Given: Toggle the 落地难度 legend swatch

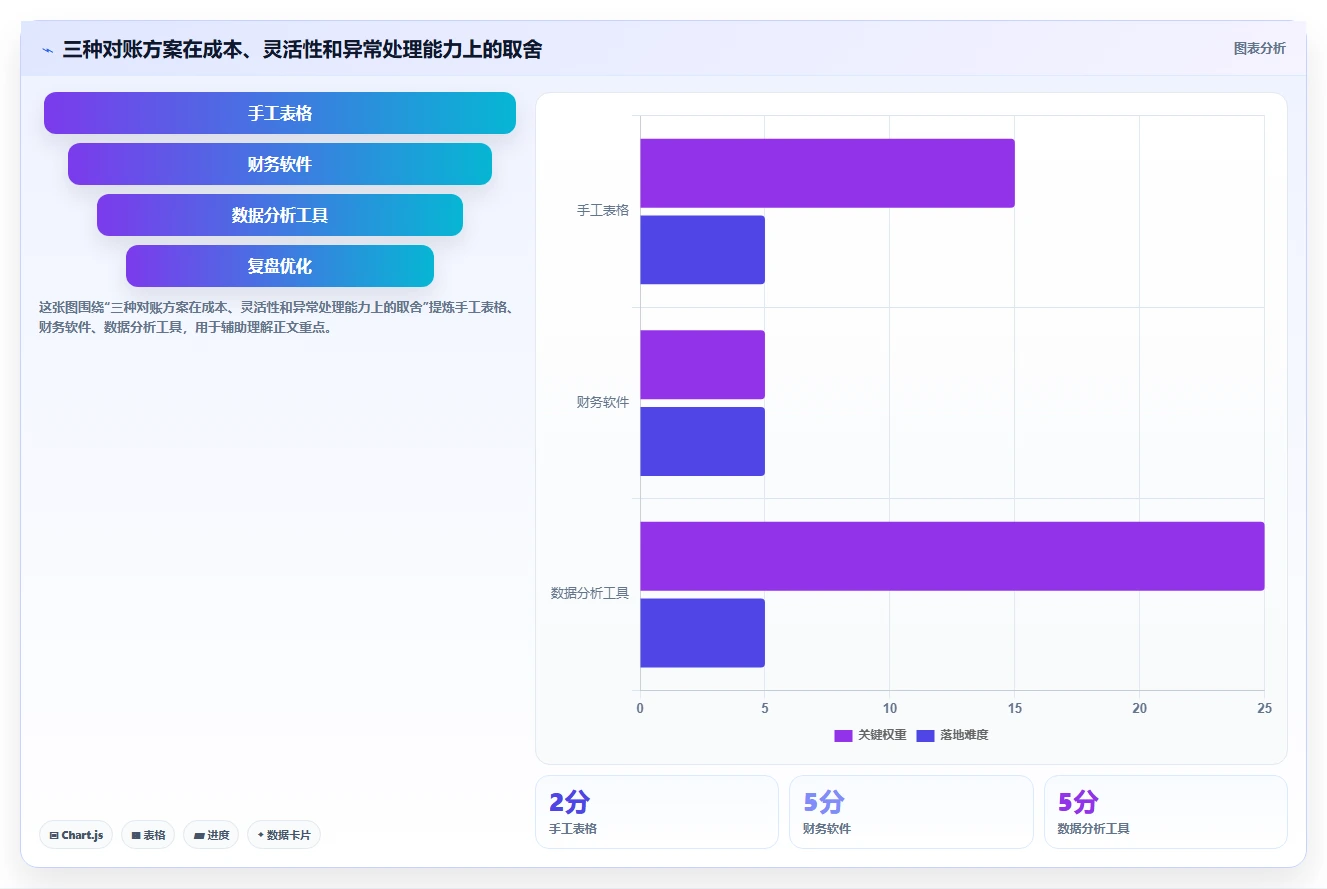Looking at the screenshot, I should pos(925,735).
